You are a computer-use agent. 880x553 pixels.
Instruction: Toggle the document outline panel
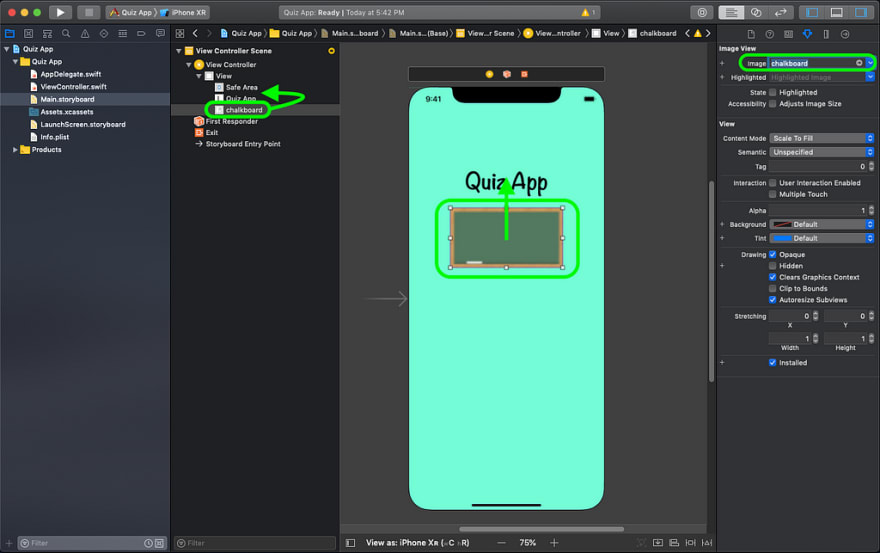(350, 543)
